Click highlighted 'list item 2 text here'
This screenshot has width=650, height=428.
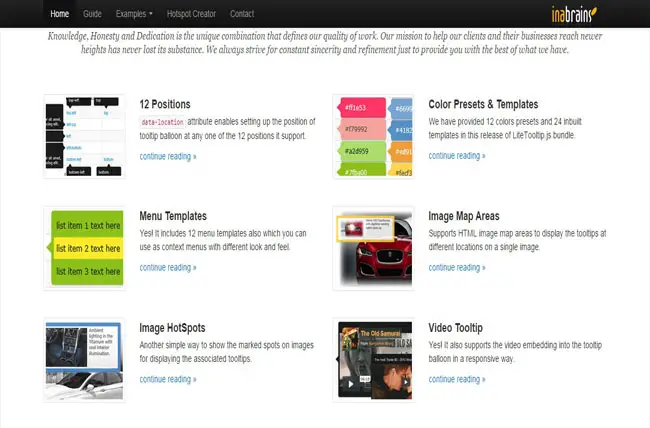tap(88, 248)
